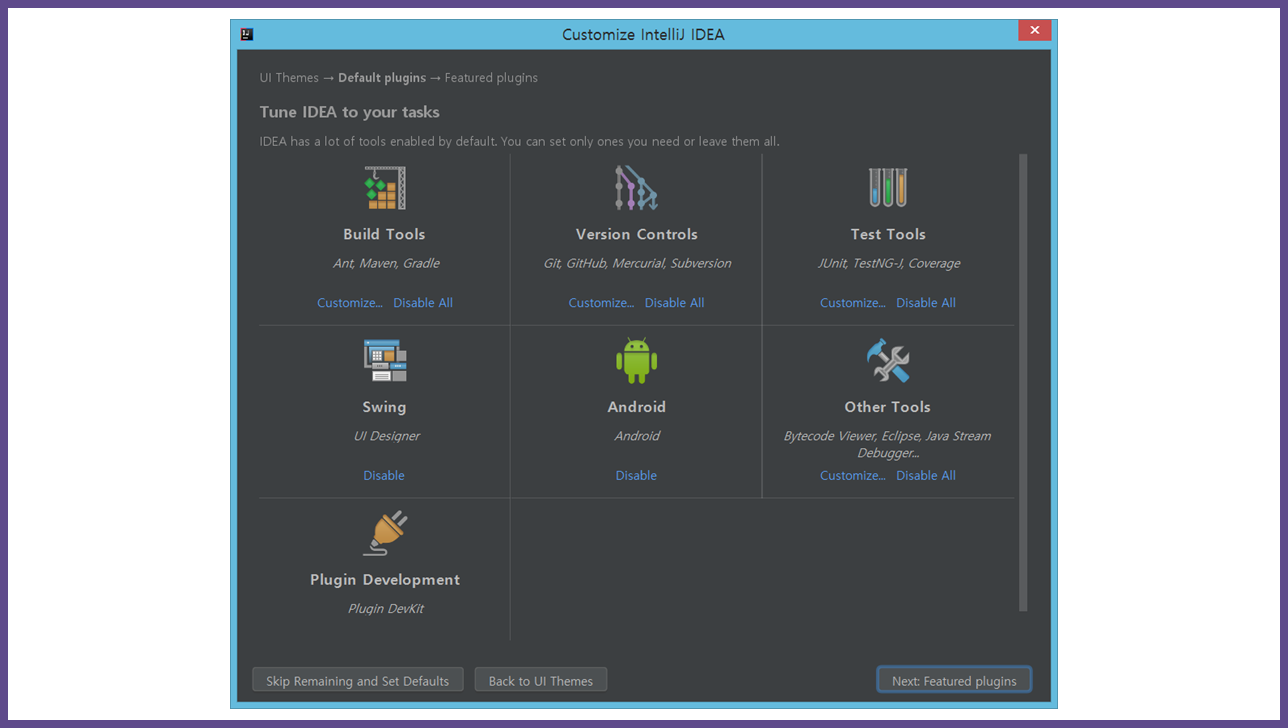Disable All Build Tools plugins
This screenshot has width=1288, height=728.
[423, 303]
